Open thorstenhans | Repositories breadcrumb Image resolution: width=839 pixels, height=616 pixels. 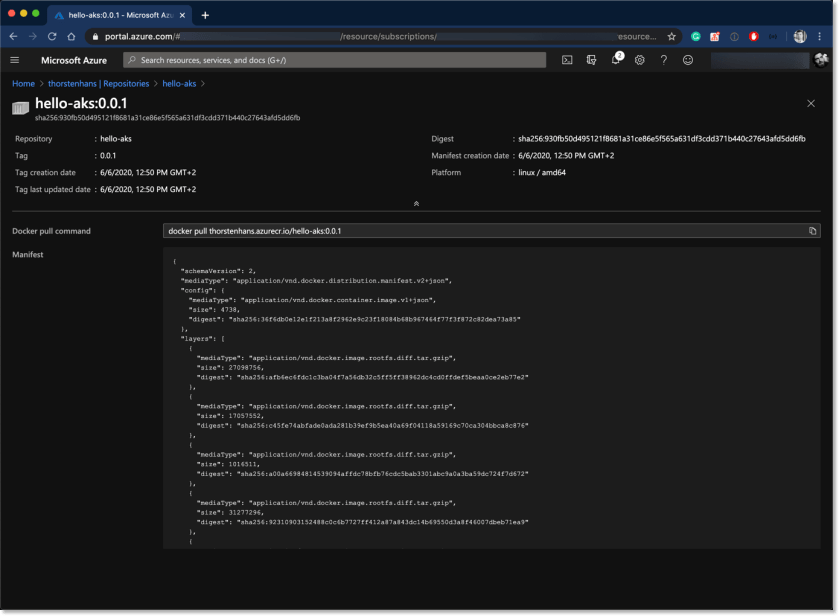[x=98, y=83]
